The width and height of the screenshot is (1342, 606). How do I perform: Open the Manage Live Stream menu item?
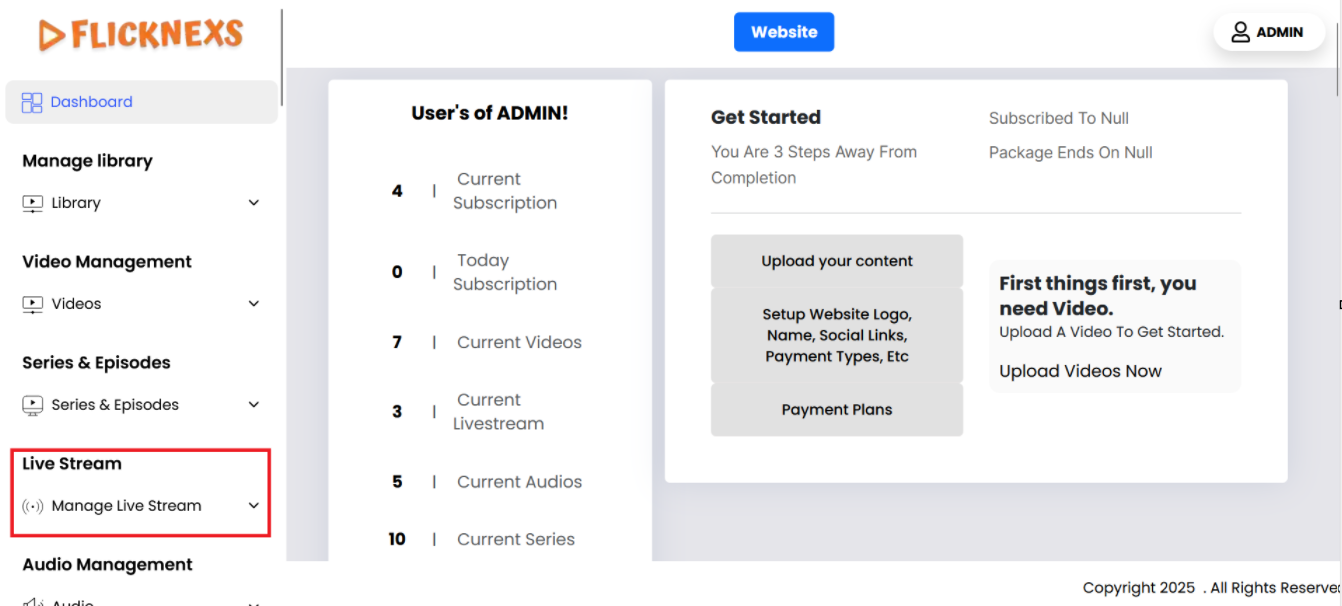click(126, 506)
